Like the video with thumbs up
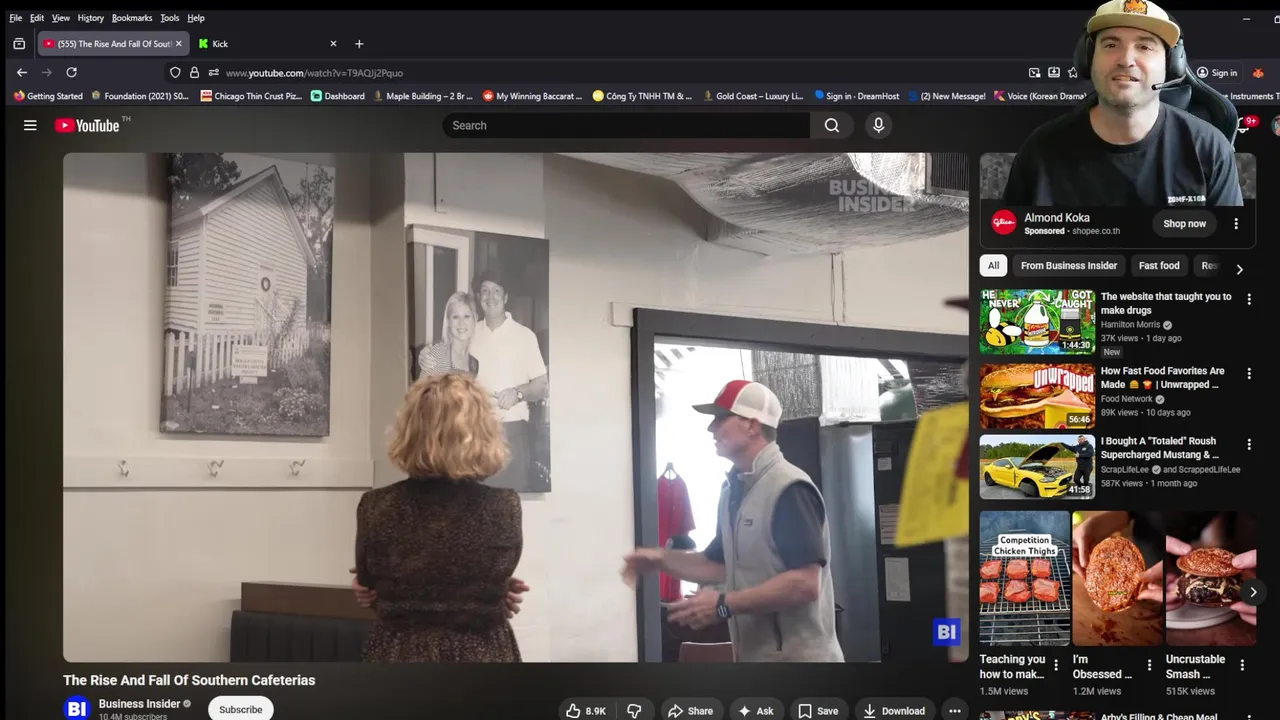The height and width of the screenshot is (720, 1280). (x=586, y=710)
